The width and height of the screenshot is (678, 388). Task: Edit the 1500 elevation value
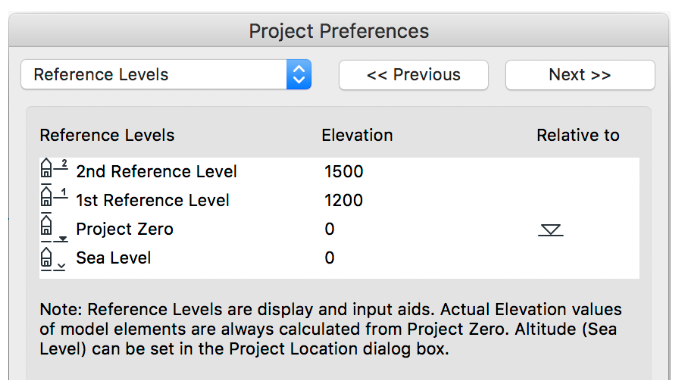(x=344, y=171)
